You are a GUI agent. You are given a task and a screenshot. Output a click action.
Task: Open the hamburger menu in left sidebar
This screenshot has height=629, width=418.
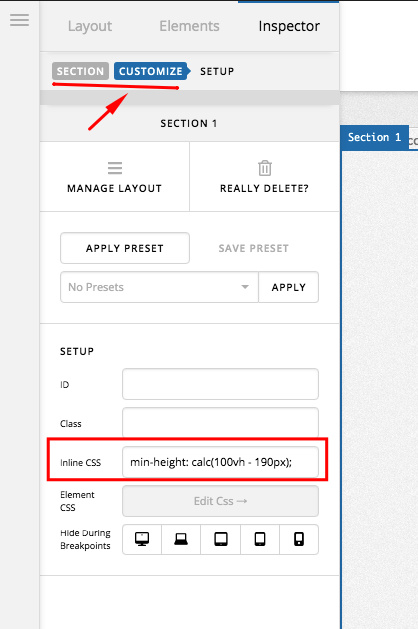click(x=19, y=20)
